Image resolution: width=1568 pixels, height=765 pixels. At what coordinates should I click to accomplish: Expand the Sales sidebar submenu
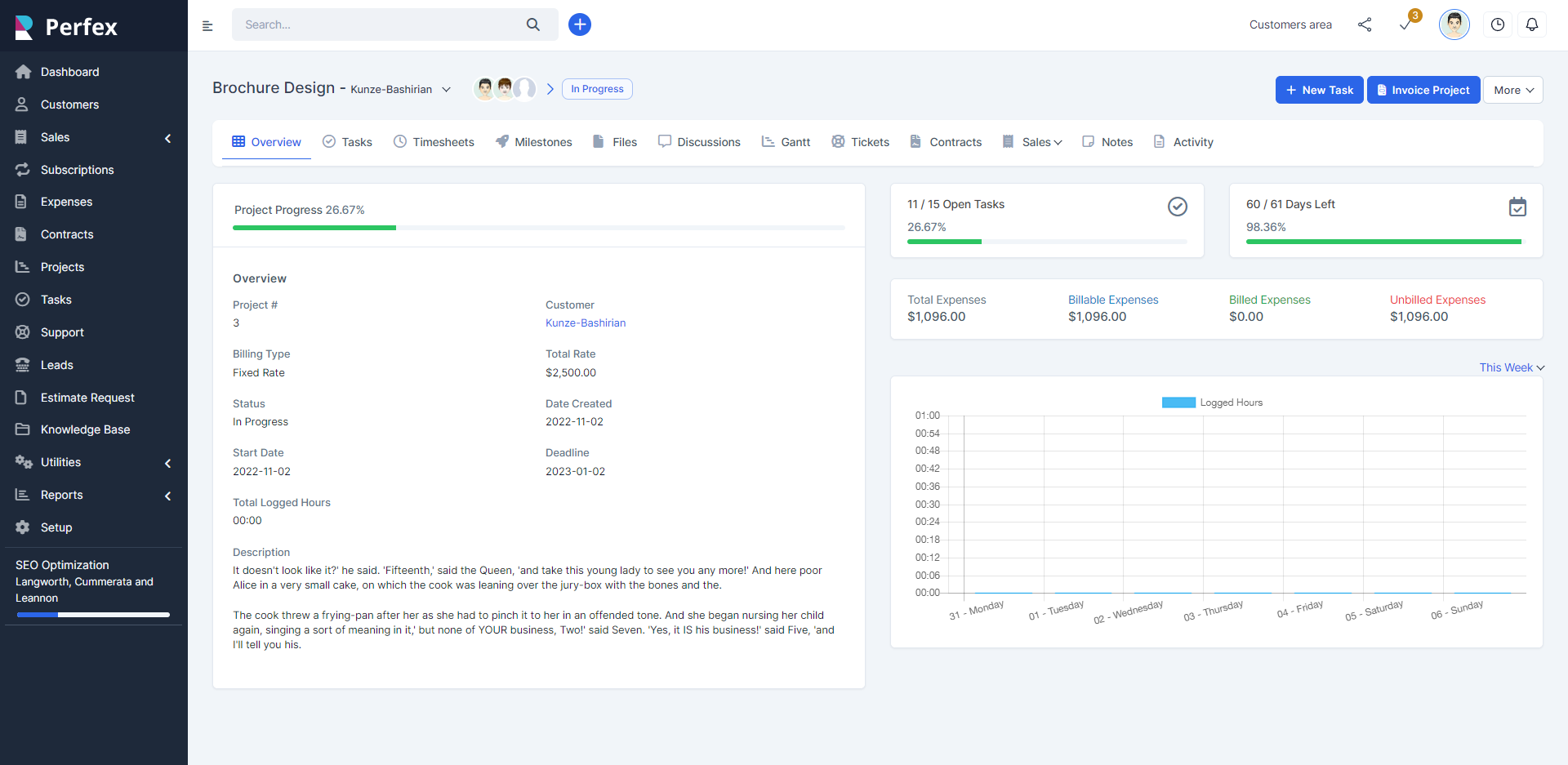(x=168, y=138)
